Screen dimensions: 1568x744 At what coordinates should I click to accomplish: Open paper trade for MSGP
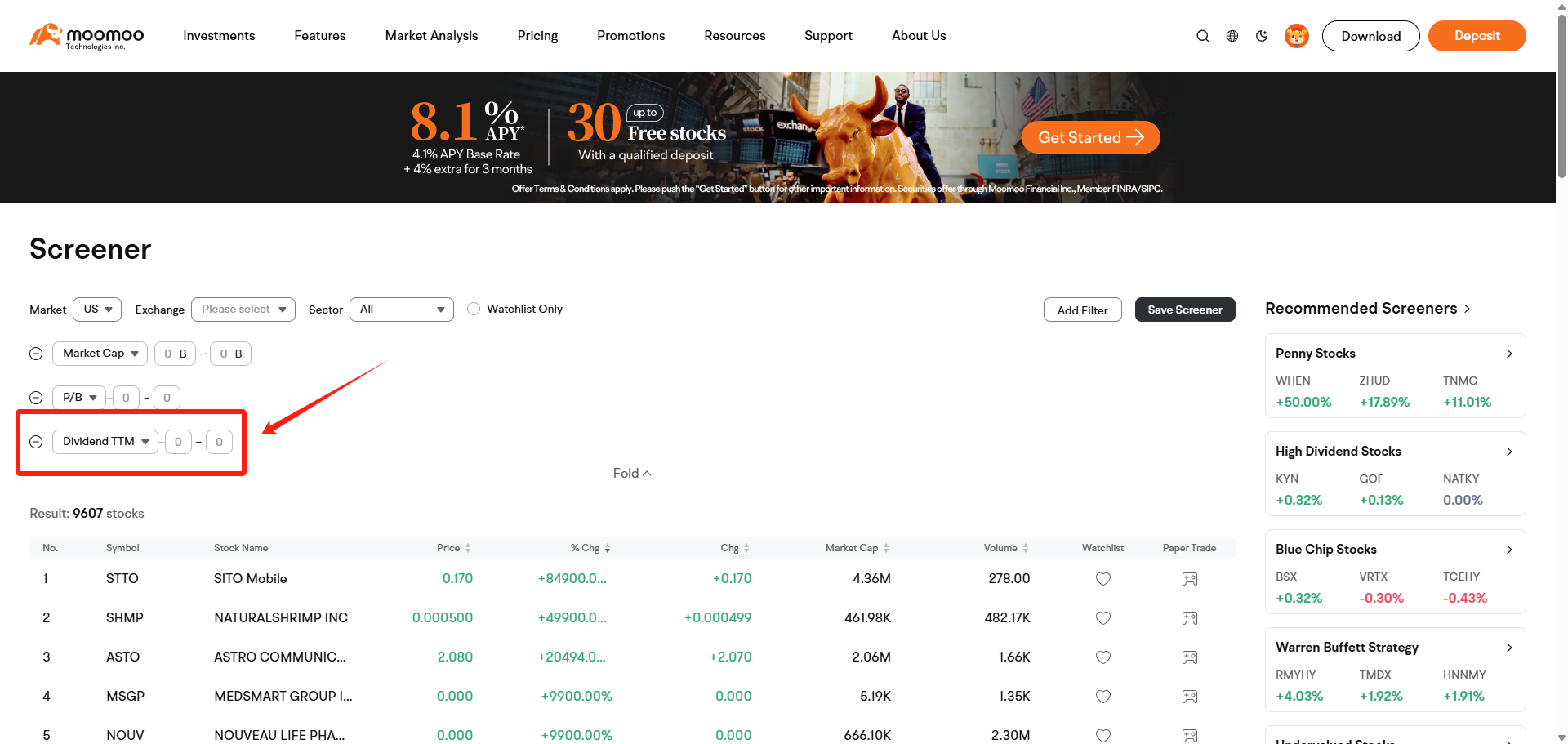point(1190,697)
